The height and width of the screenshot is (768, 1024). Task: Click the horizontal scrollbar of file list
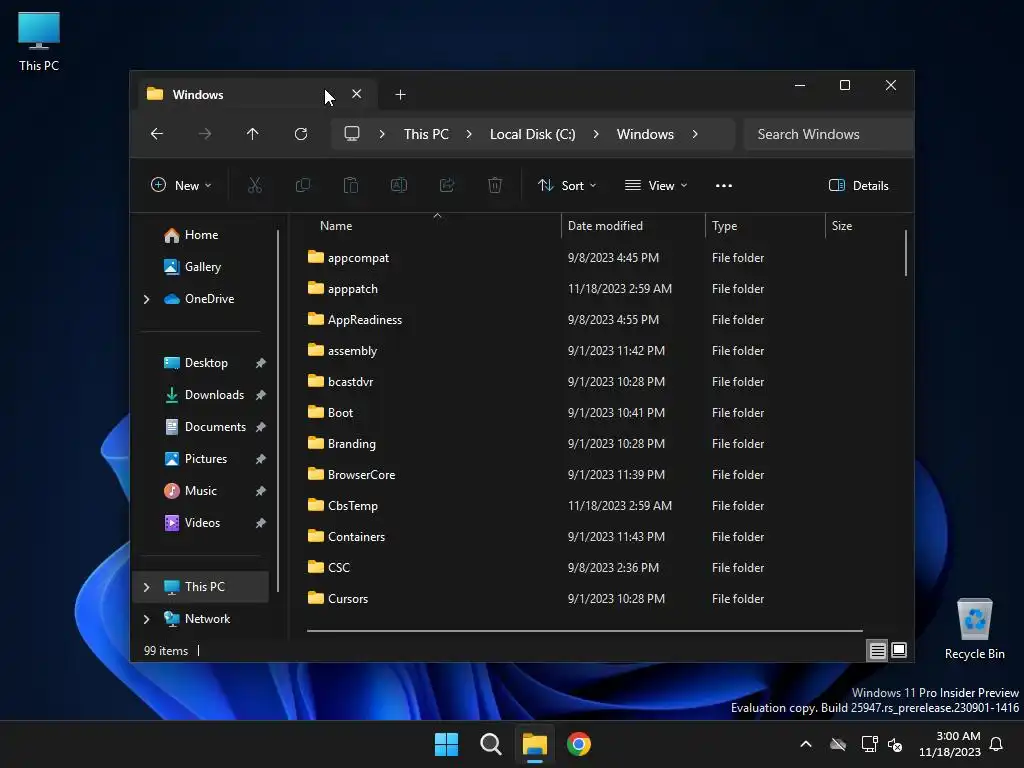(x=585, y=631)
